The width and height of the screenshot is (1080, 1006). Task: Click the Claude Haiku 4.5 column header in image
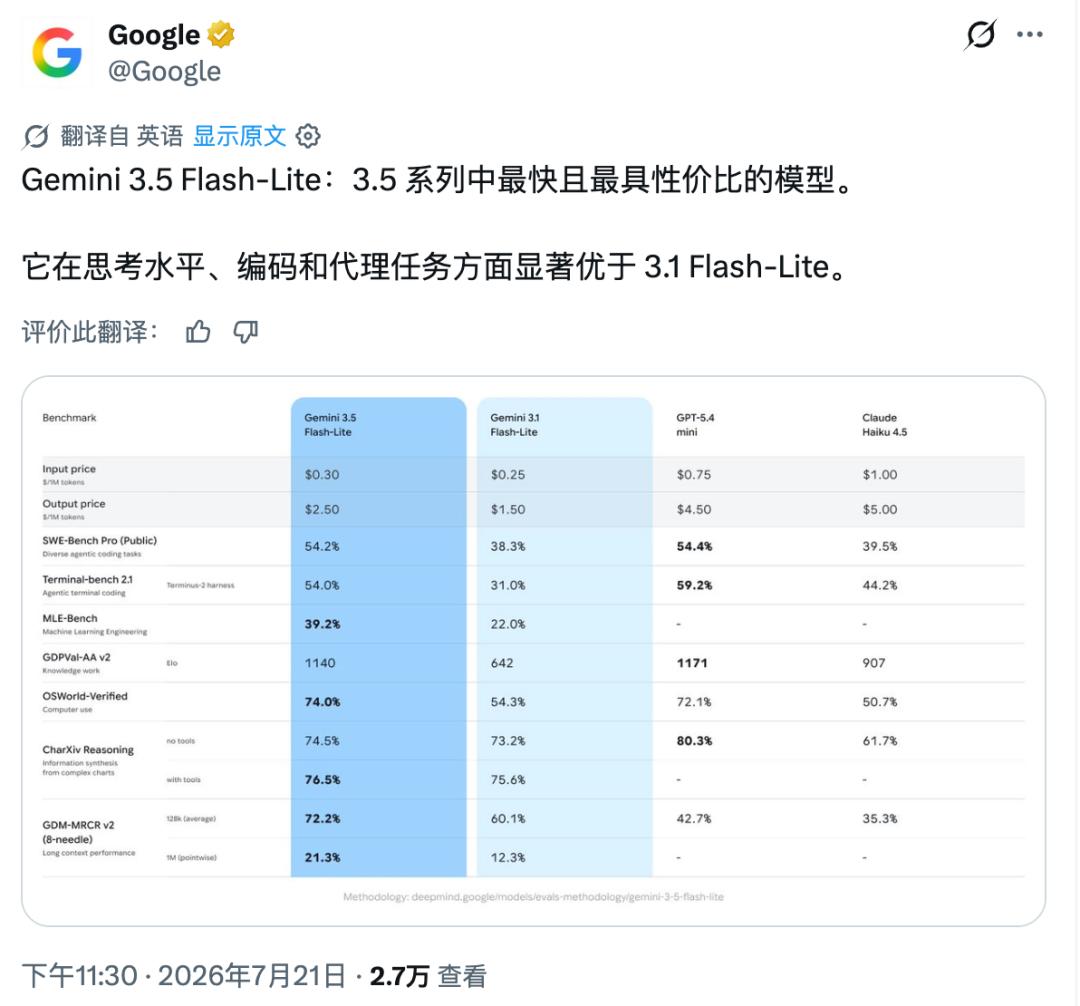pos(884,425)
